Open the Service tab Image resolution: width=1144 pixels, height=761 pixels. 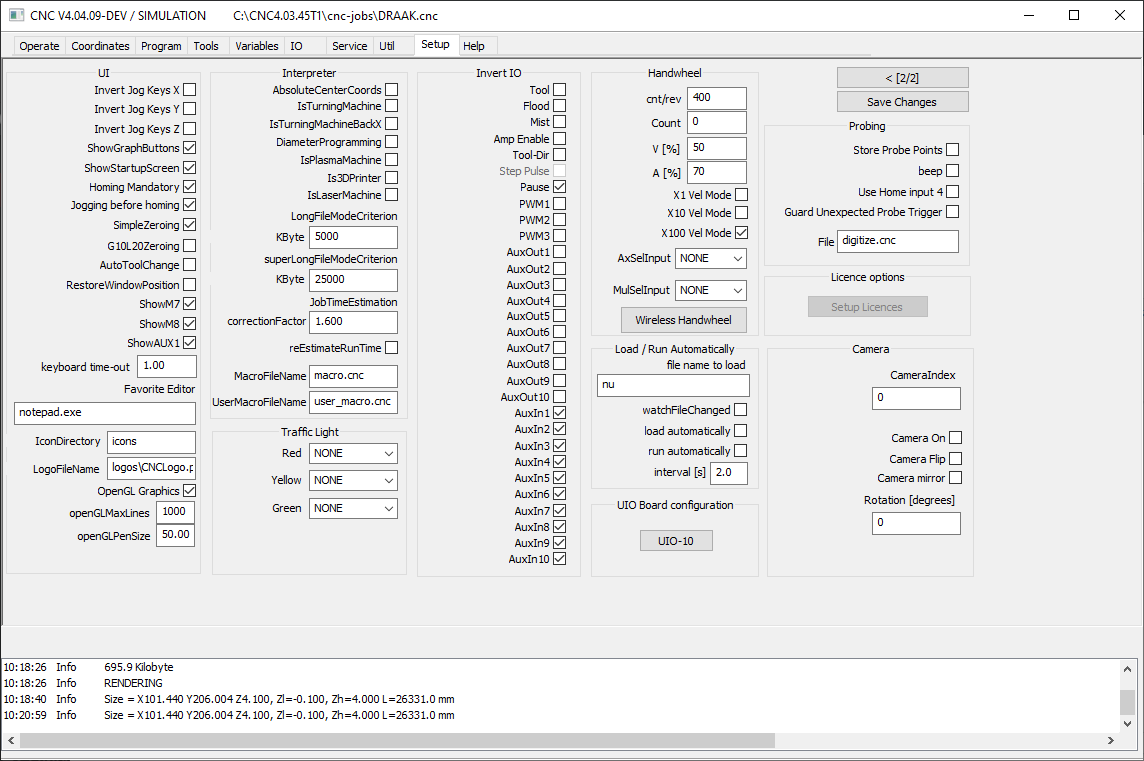[349, 46]
